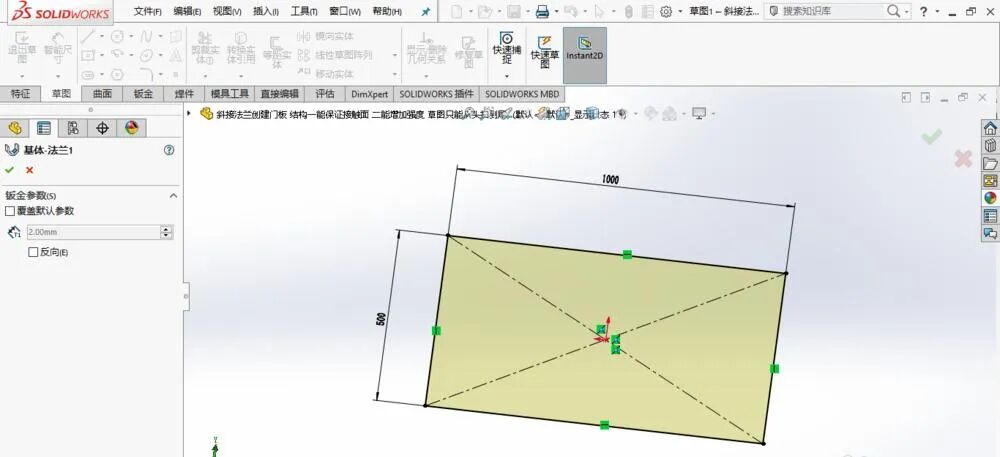
Task: Click the 智能尺寸 (Smart Dimension) icon
Action: 58,49
